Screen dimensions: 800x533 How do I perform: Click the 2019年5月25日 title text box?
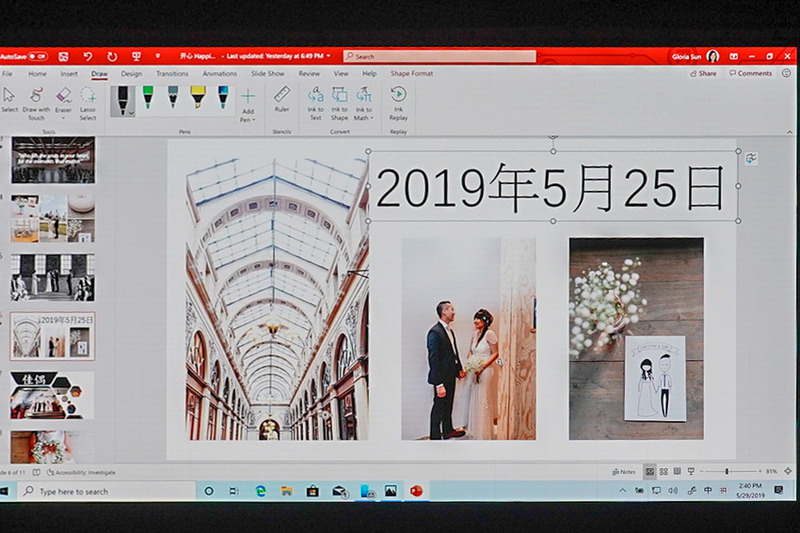[553, 187]
